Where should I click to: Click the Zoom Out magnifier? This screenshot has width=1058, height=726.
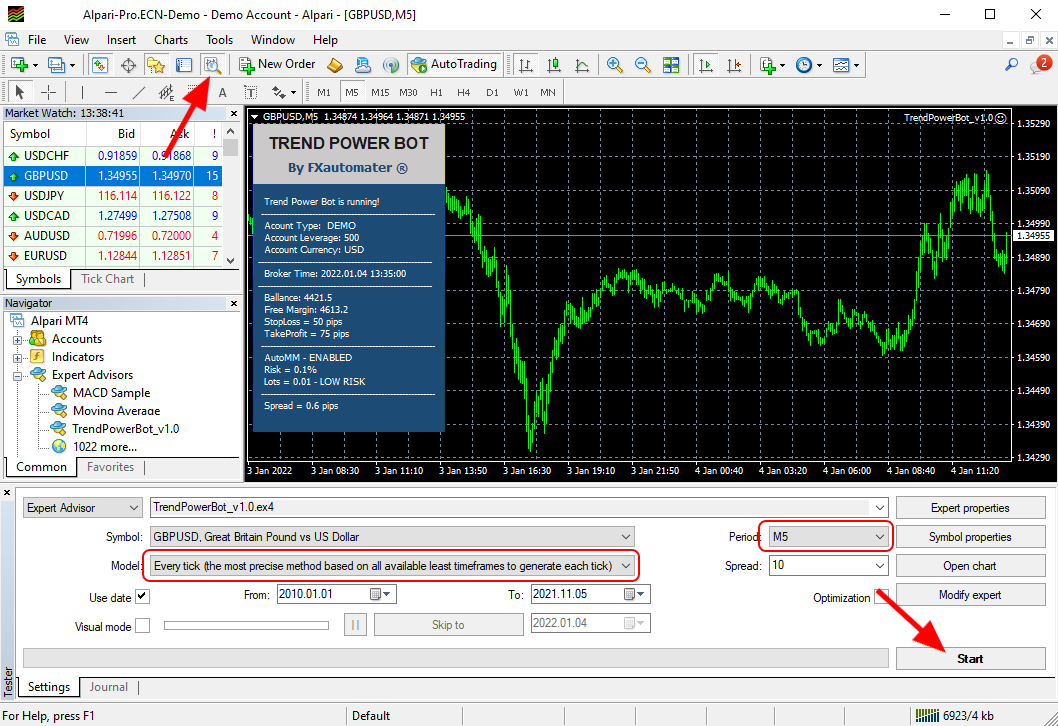(642, 65)
